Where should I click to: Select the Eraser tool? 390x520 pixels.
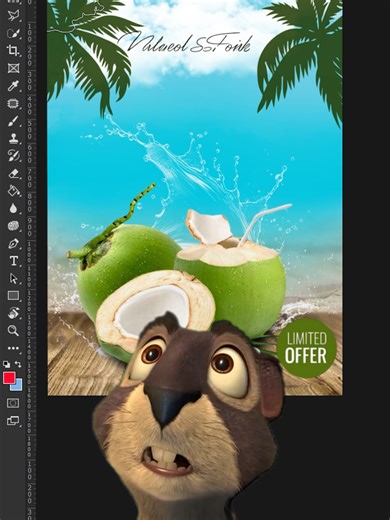[x=13, y=173]
